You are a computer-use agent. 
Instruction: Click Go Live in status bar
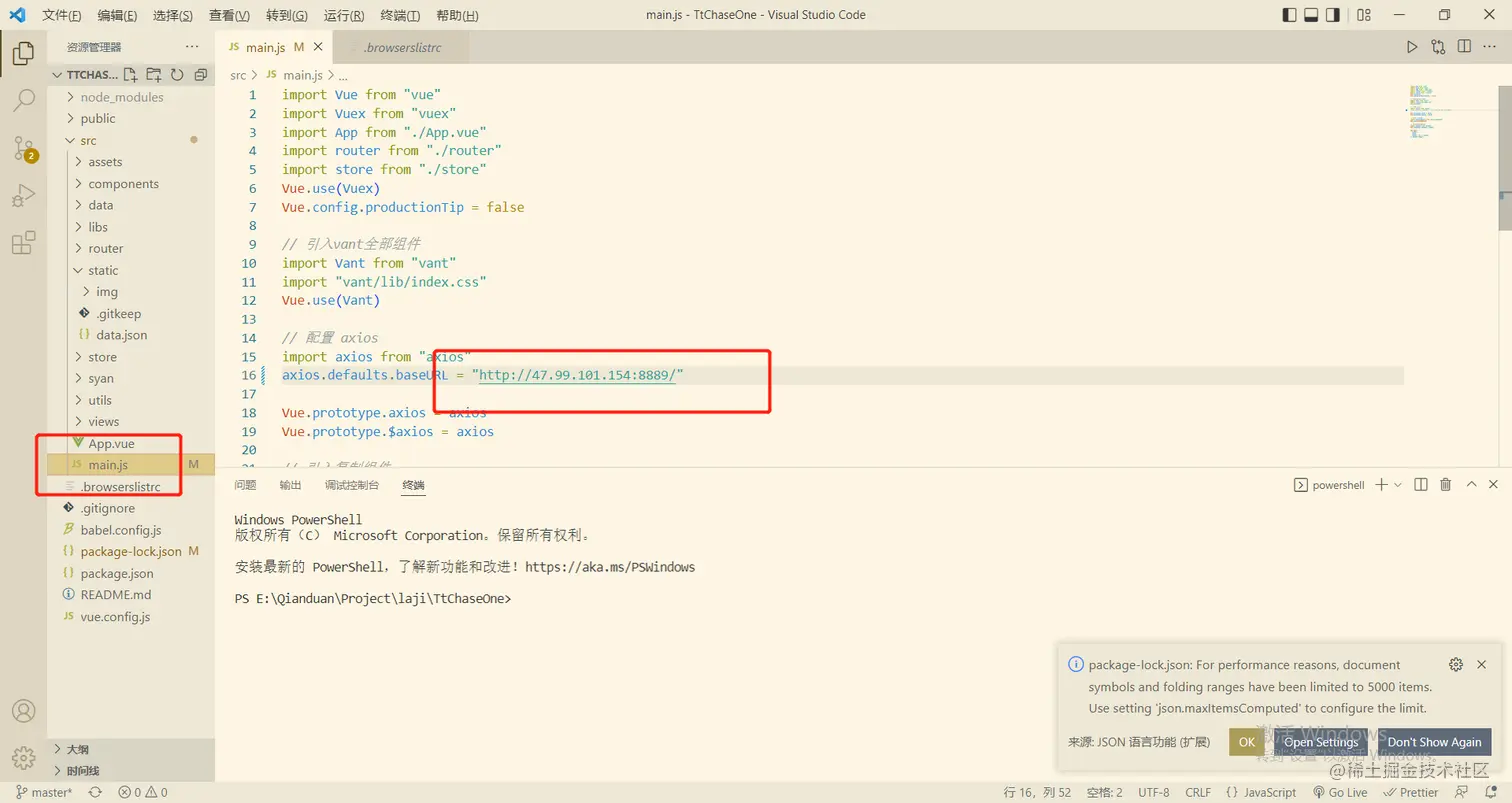tap(1339, 792)
